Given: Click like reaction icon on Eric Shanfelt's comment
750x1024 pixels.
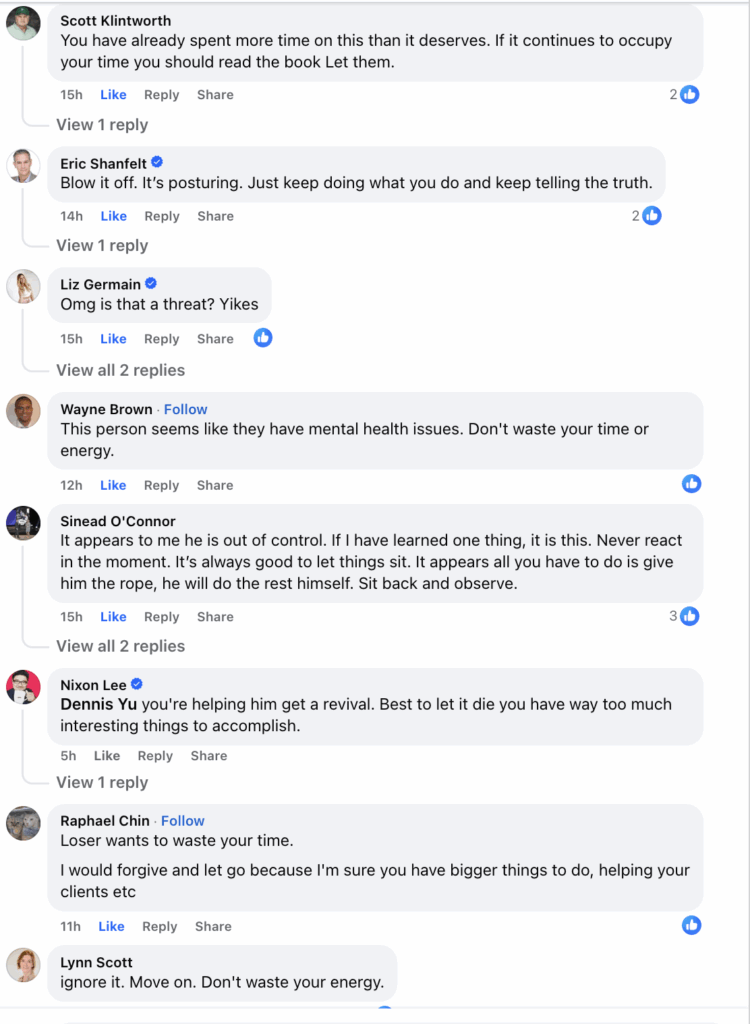Looking at the screenshot, I should [652, 215].
